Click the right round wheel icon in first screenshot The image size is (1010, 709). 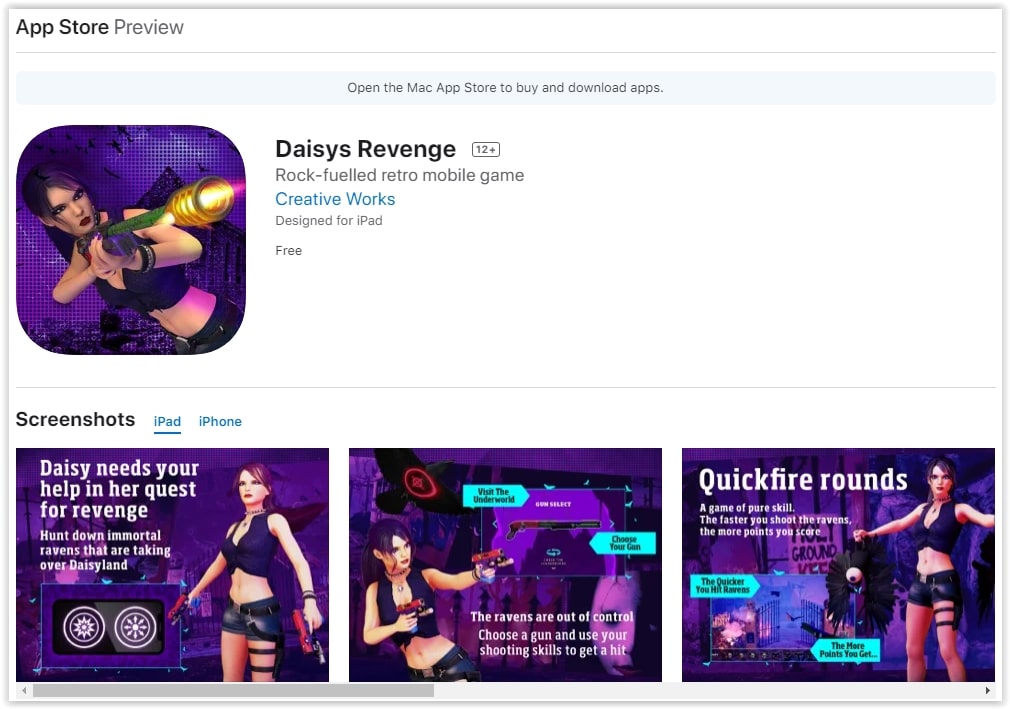(x=135, y=627)
